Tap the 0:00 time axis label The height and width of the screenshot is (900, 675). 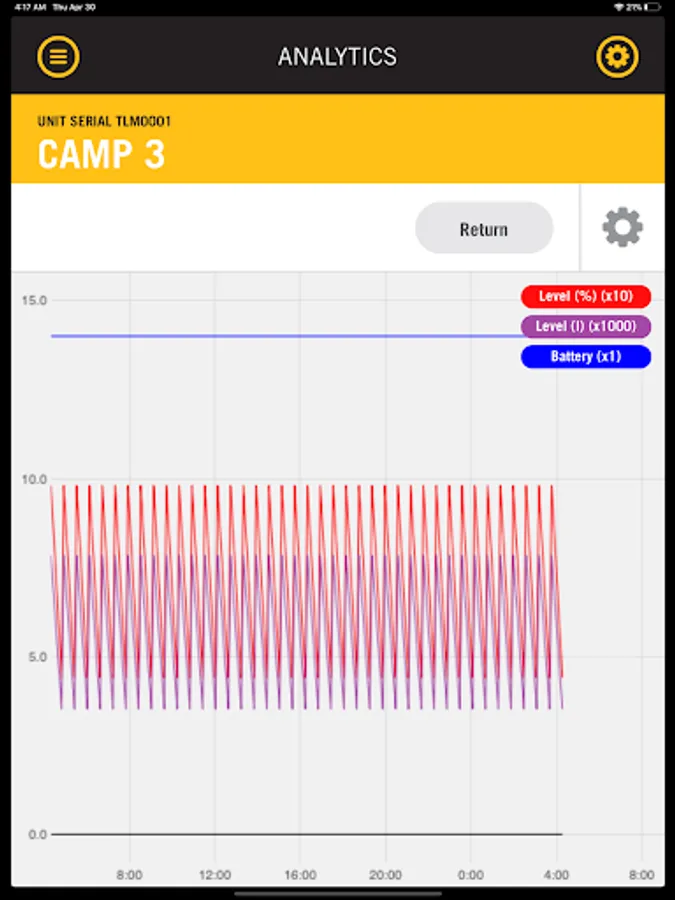pyautogui.click(x=471, y=875)
